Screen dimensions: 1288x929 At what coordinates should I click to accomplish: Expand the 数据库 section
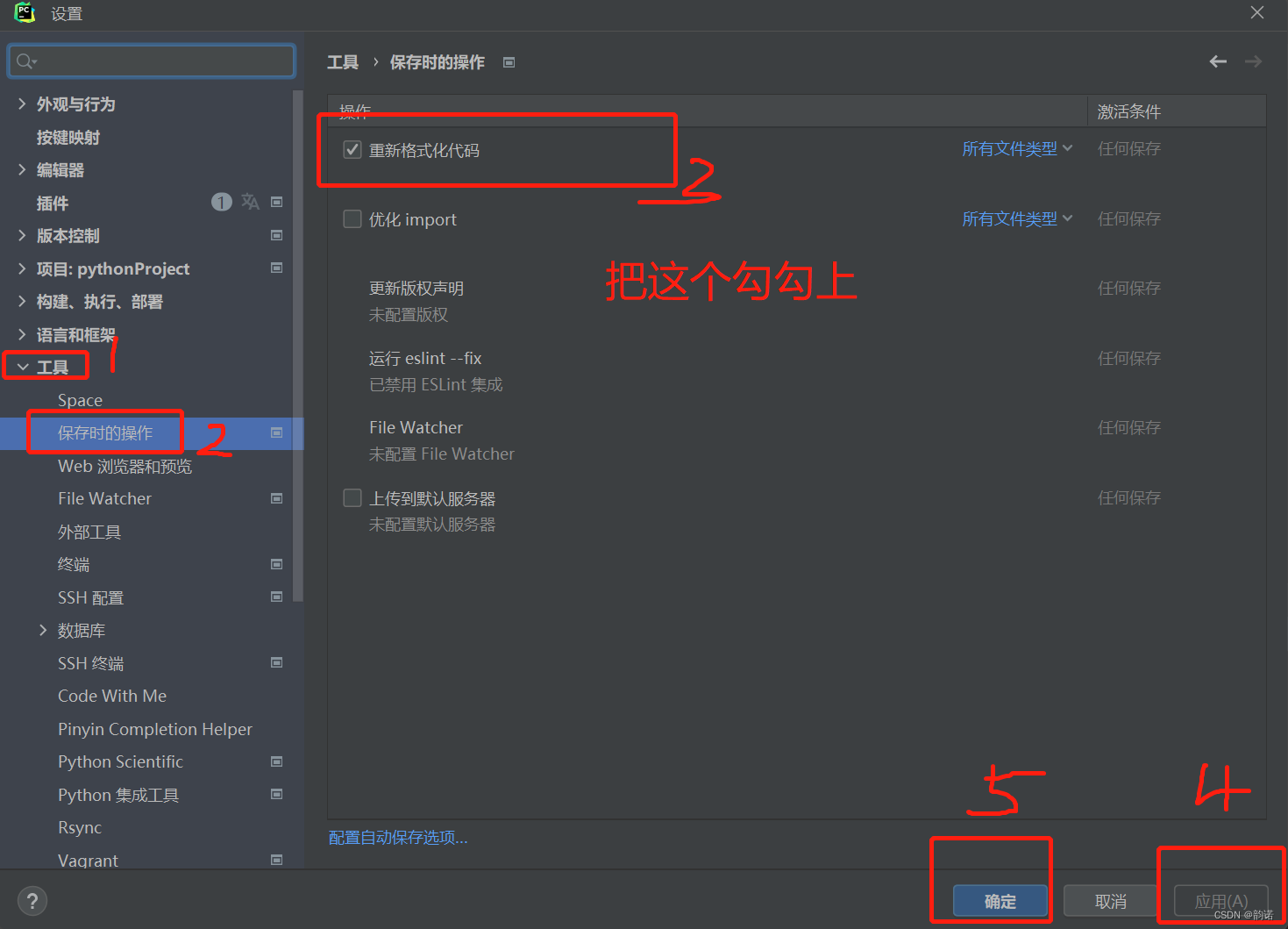click(43, 630)
